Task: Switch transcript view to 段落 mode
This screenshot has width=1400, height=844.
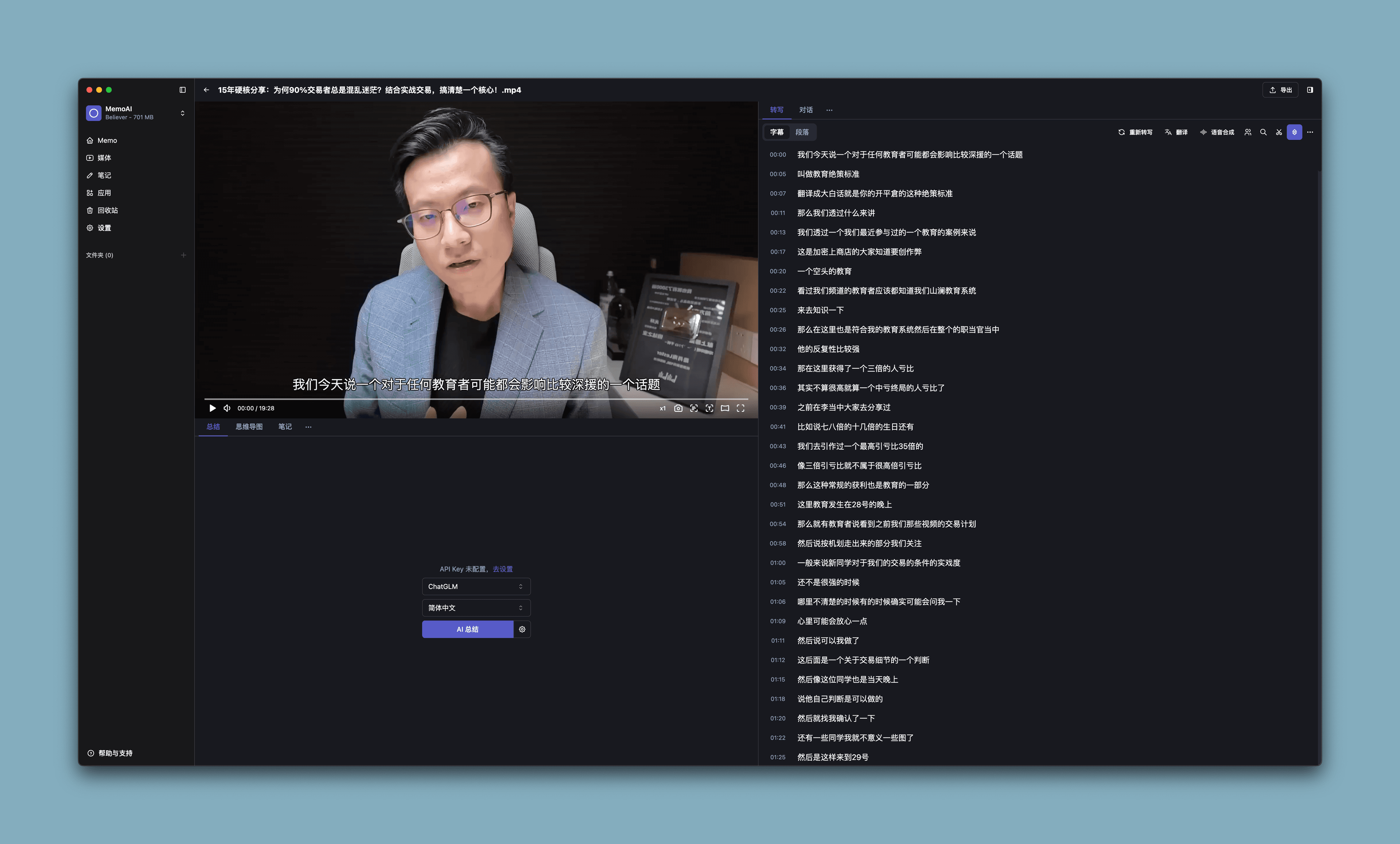Action: 802,132
